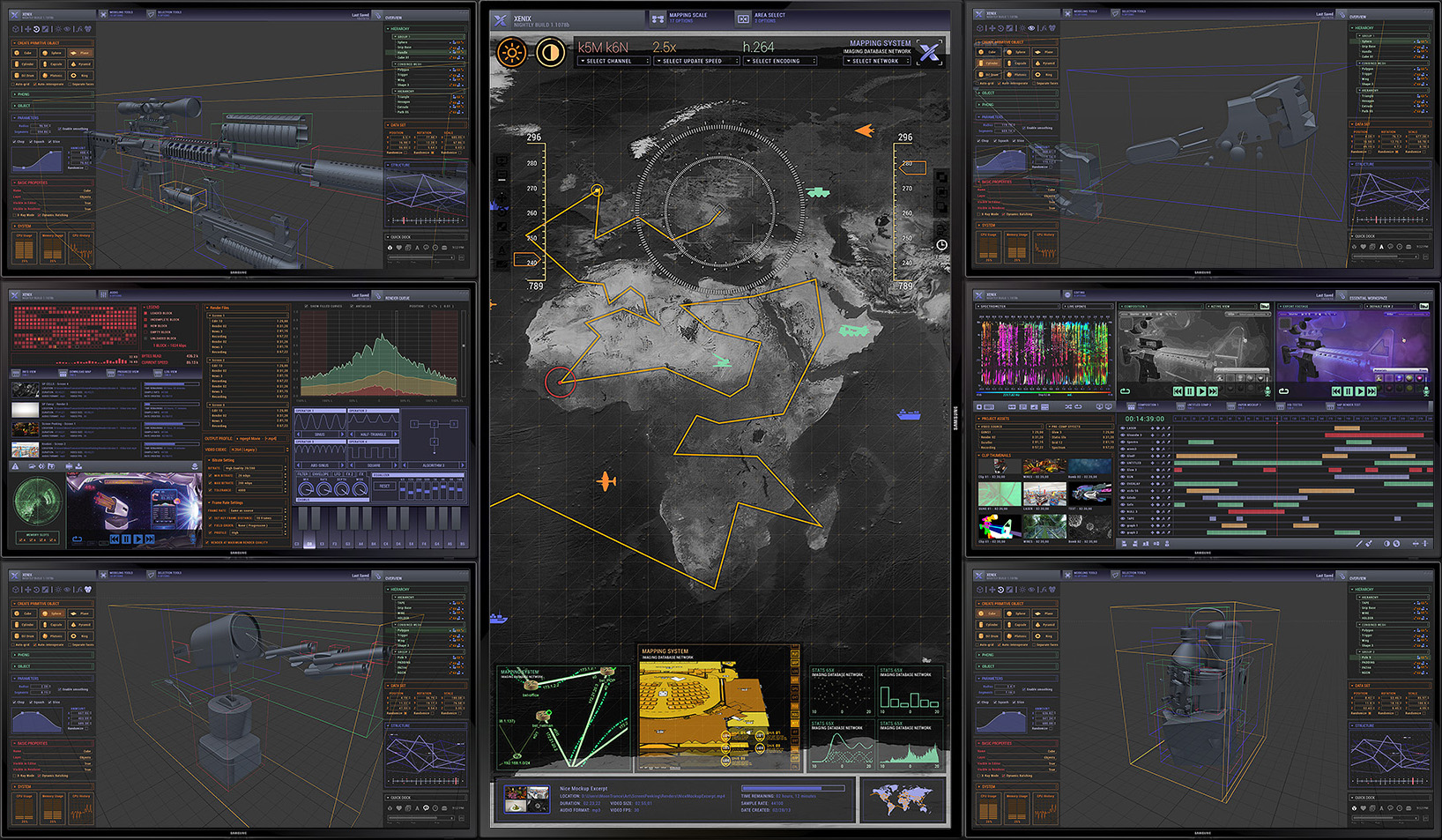Open the Envelope tab in the synth panel
The image size is (1442, 840).
[318, 474]
